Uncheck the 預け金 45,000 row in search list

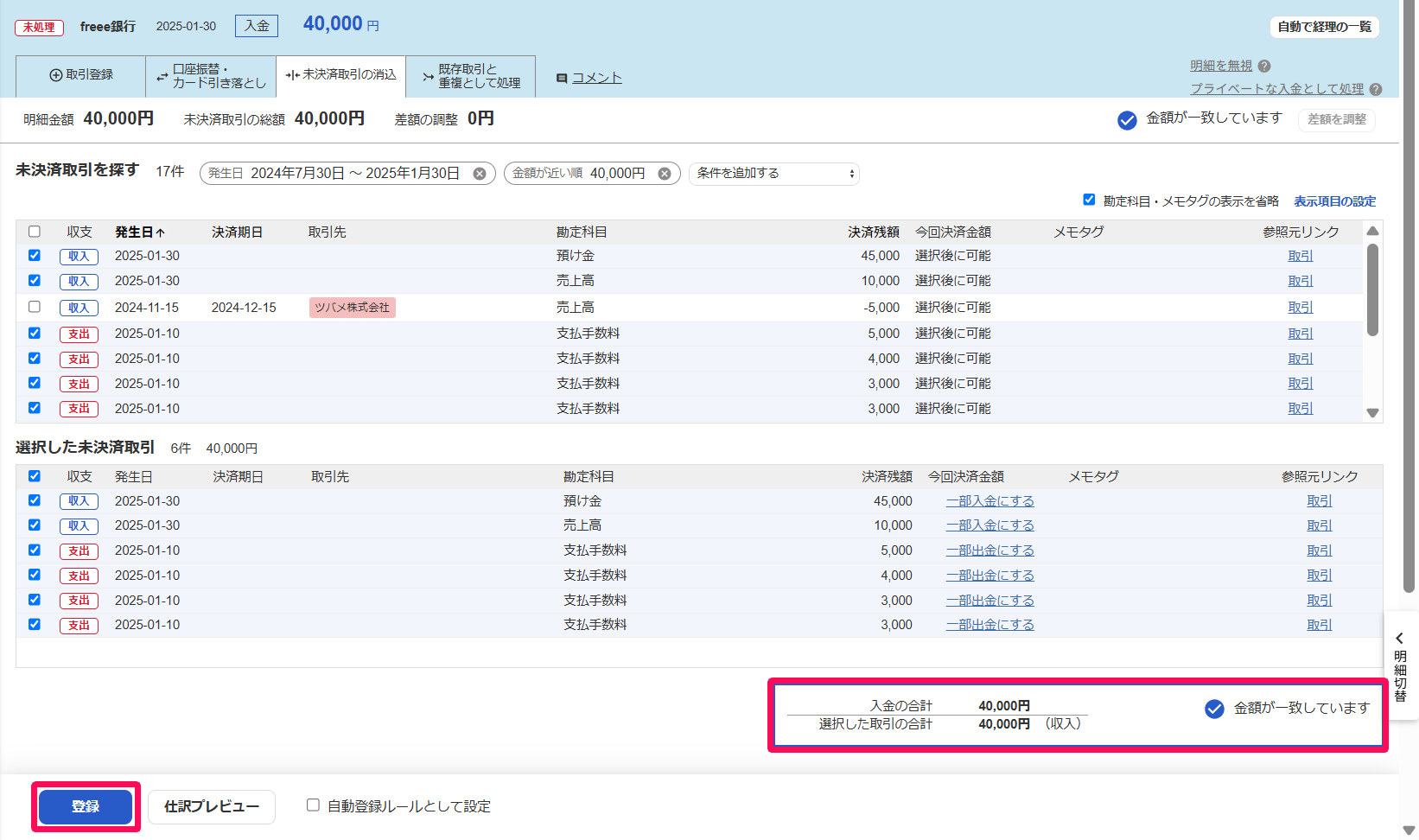pyautogui.click(x=35, y=256)
